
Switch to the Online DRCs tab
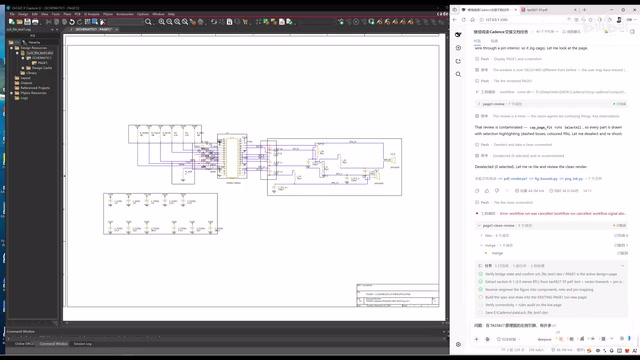[x=24, y=344]
